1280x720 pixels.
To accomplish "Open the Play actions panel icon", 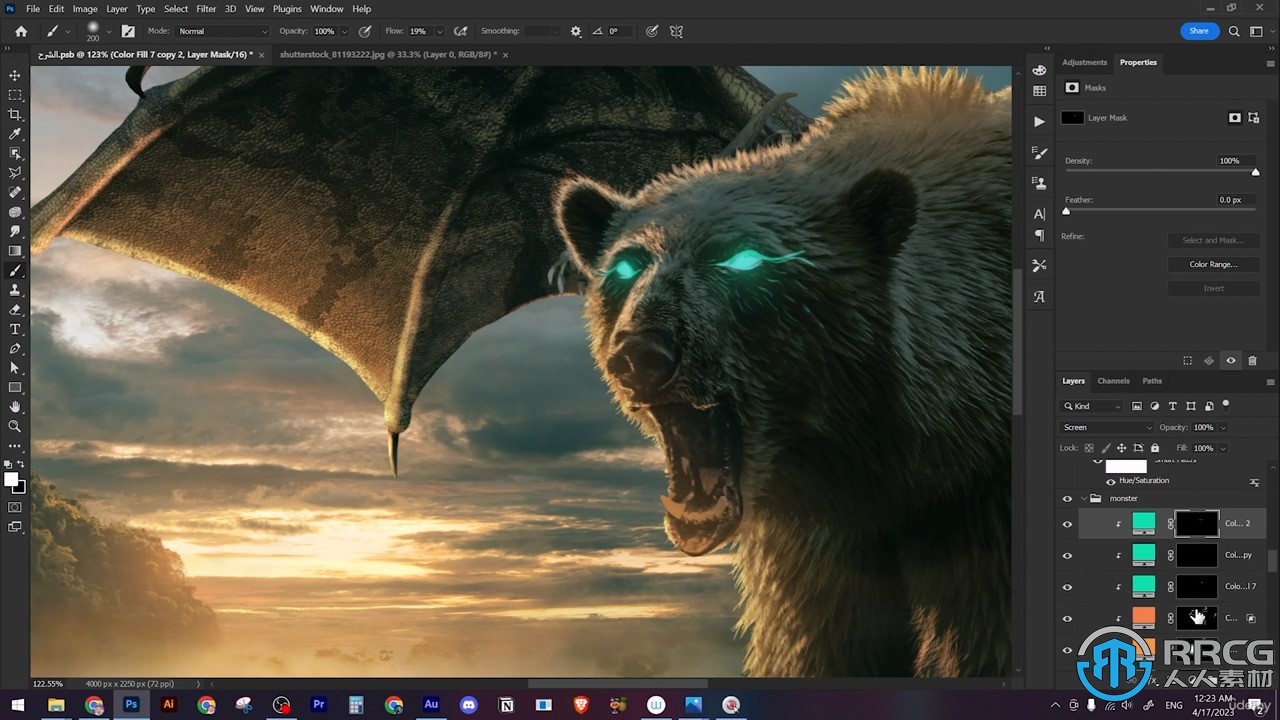I will pyautogui.click(x=1039, y=121).
